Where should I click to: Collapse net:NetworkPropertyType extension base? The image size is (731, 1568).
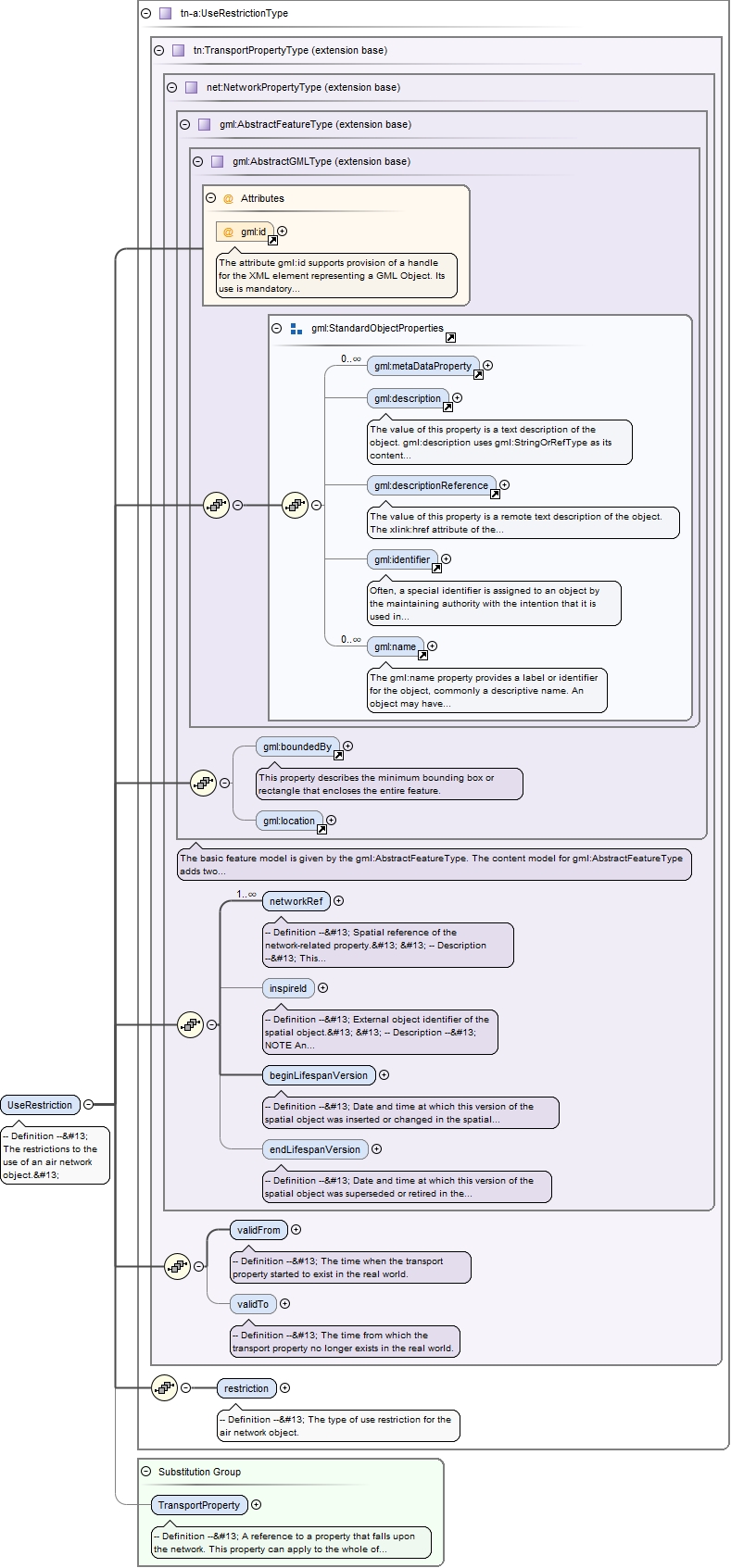172,88
